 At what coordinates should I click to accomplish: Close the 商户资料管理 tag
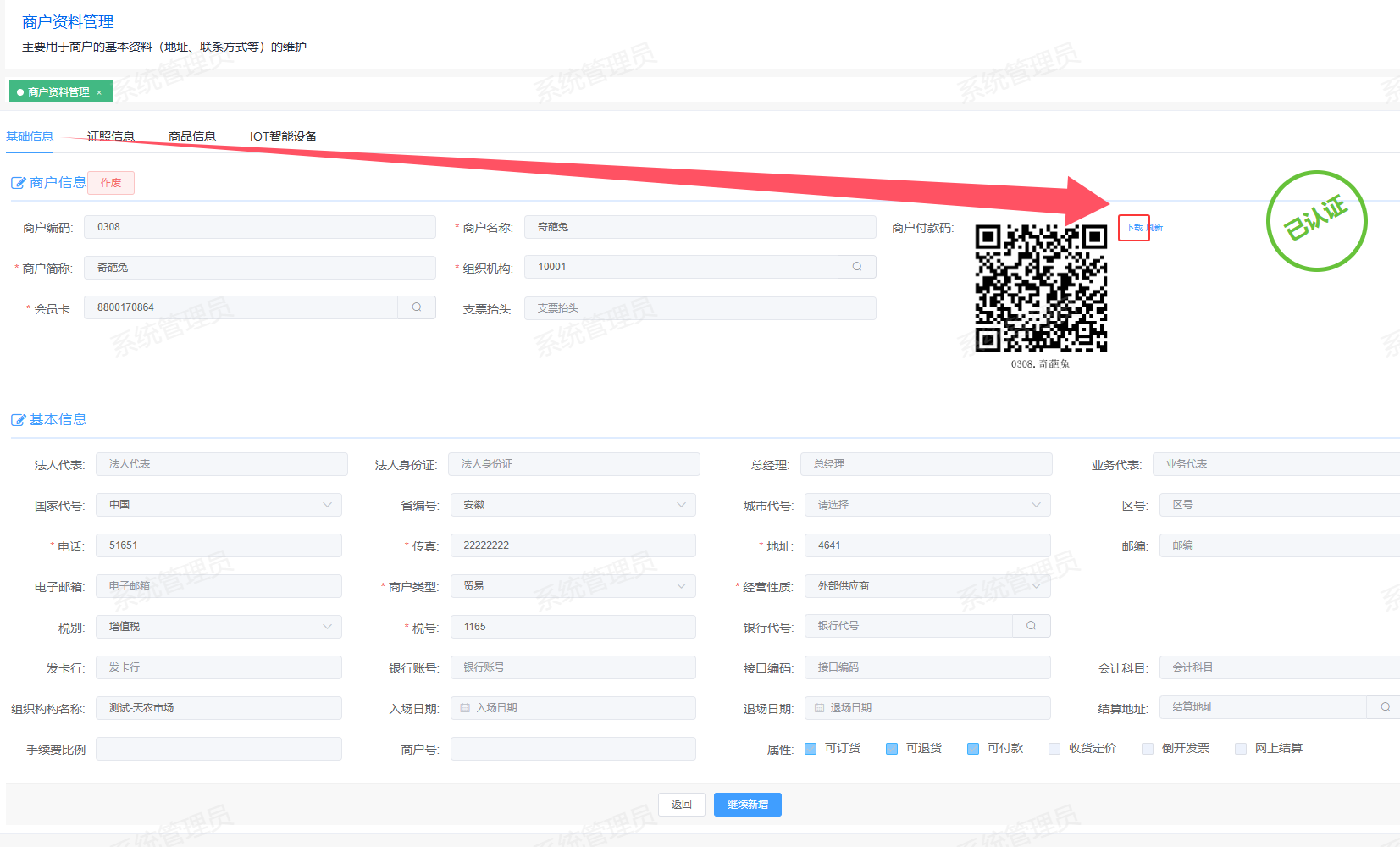(99, 92)
